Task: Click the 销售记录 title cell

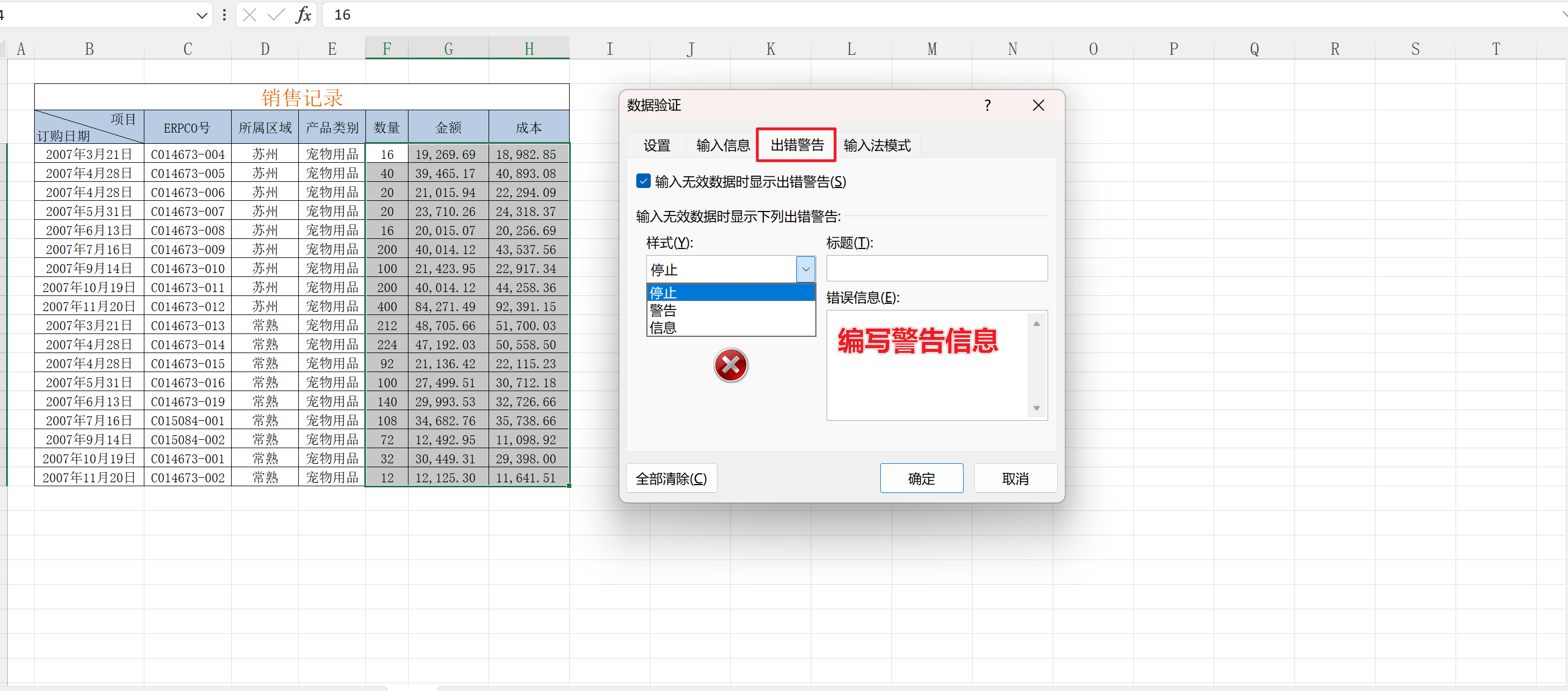Action: tap(302, 97)
